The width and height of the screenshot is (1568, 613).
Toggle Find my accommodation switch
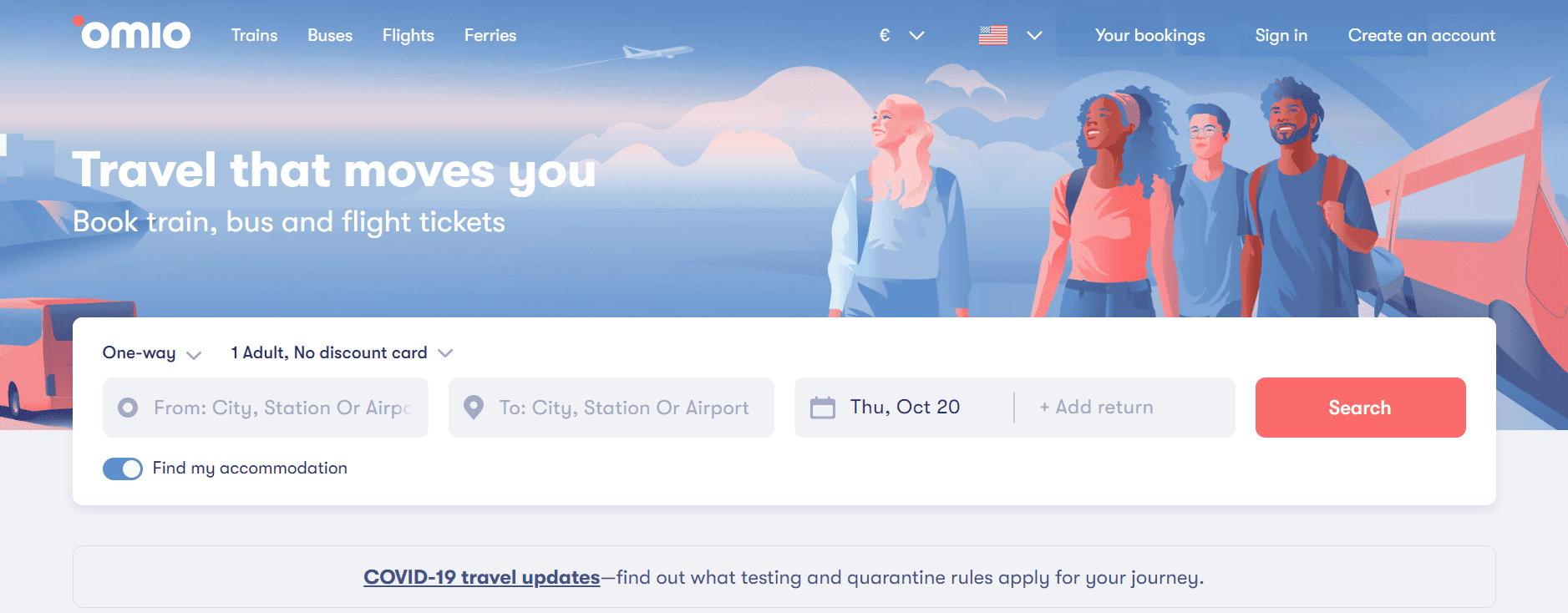(123, 469)
